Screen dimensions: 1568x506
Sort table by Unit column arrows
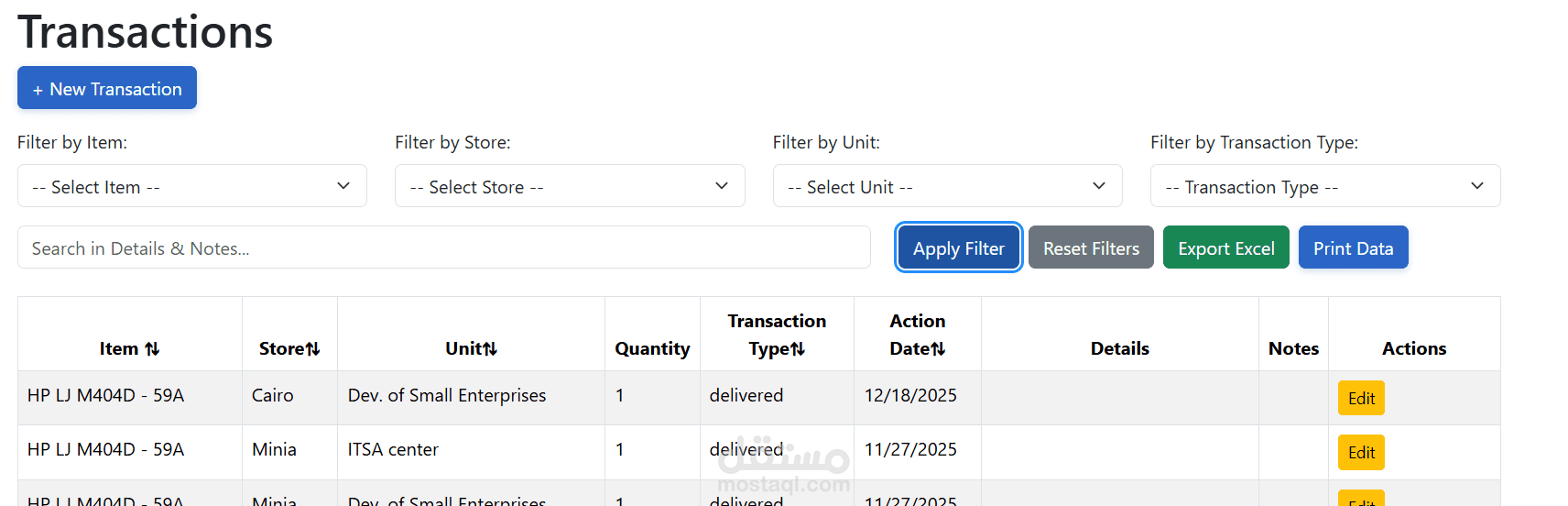pyautogui.click(x=490, y=349)
